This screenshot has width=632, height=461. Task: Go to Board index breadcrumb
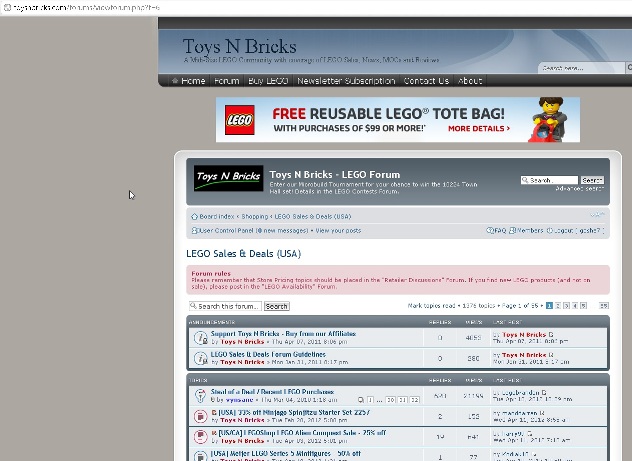point(217,216)
